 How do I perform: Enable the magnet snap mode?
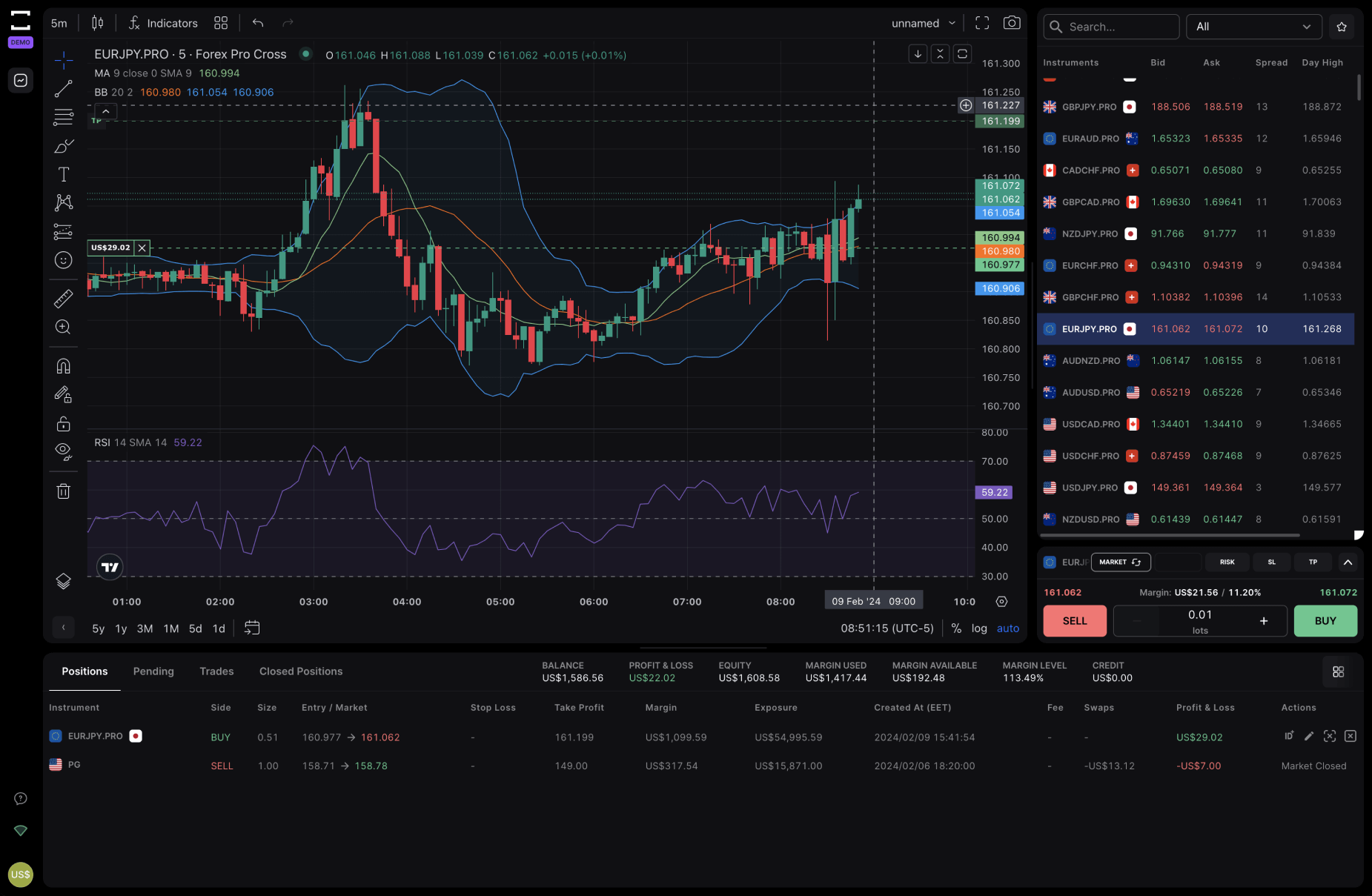coord(63,365)
